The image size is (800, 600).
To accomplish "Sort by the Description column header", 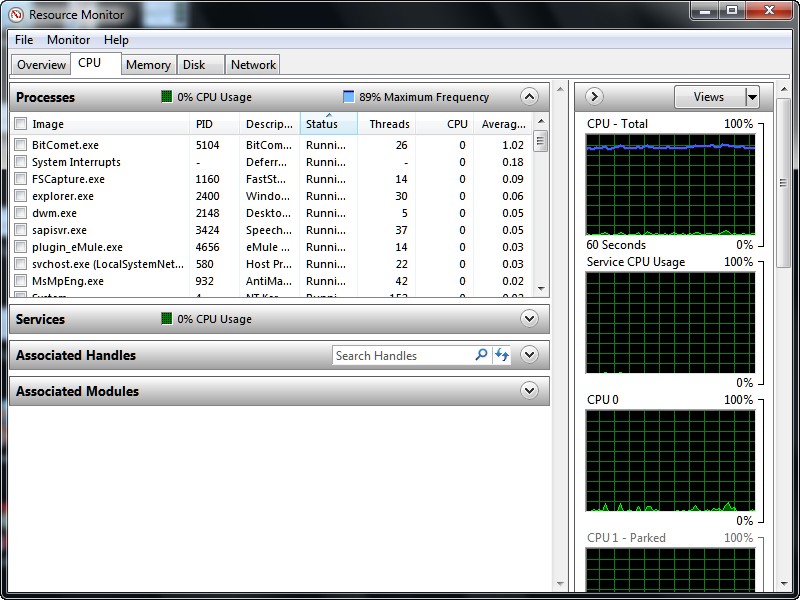I will 269,124.
